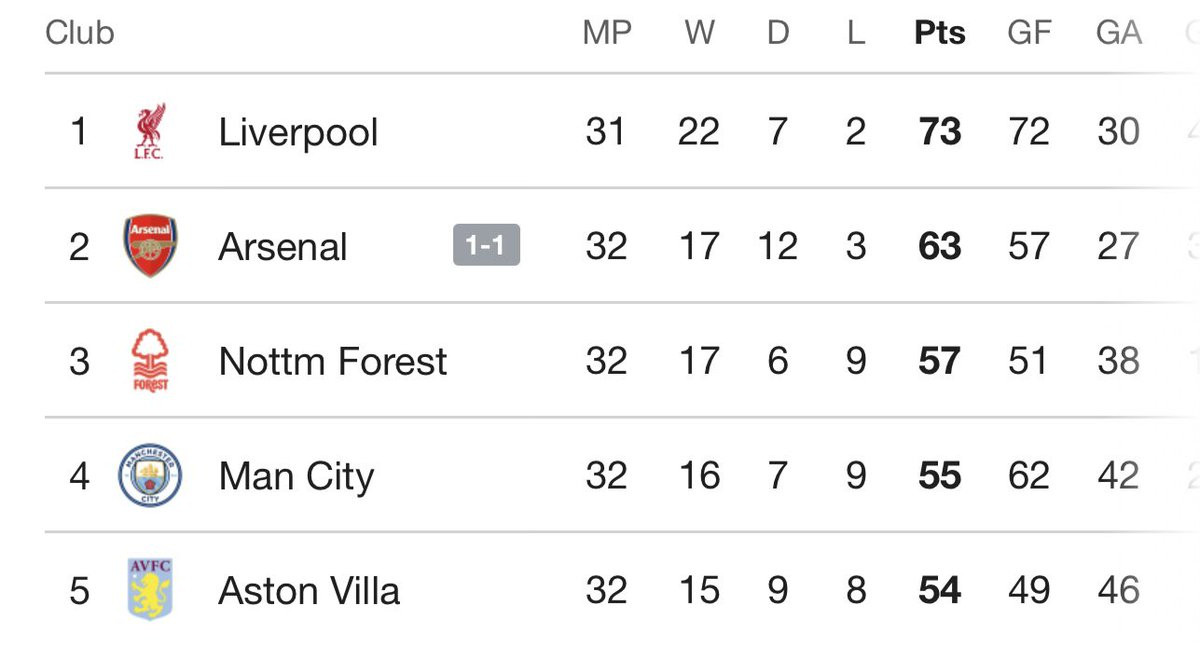Click Arsenal's live 1-1 score badge
Image resolution: width=1200 pixels, height=661 pixels.
[x=486, y=246]
